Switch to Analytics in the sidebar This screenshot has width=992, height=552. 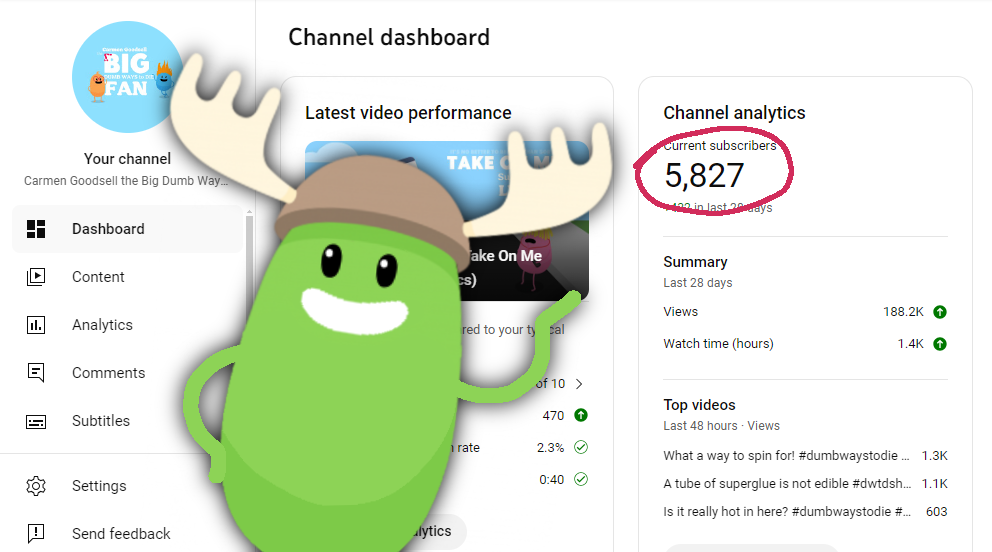[102, 325]
